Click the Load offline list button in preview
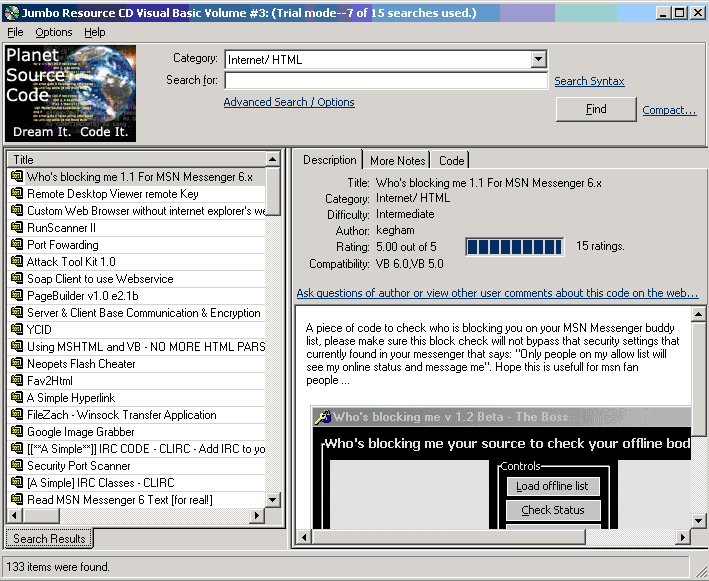 pos(553,487)
